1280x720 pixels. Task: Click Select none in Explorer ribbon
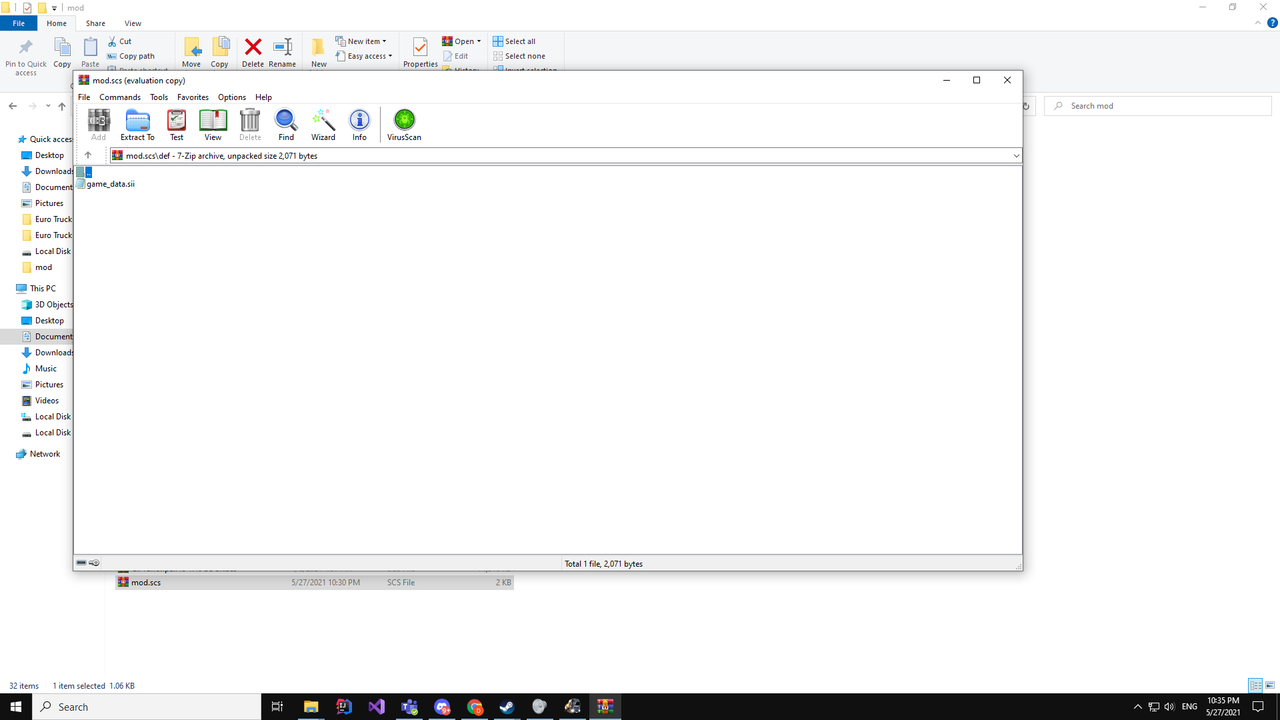[519, 56]
